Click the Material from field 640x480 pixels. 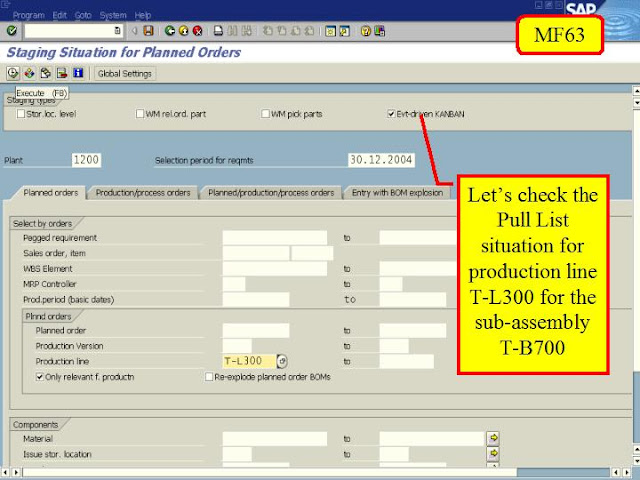(x=275, y=438)
